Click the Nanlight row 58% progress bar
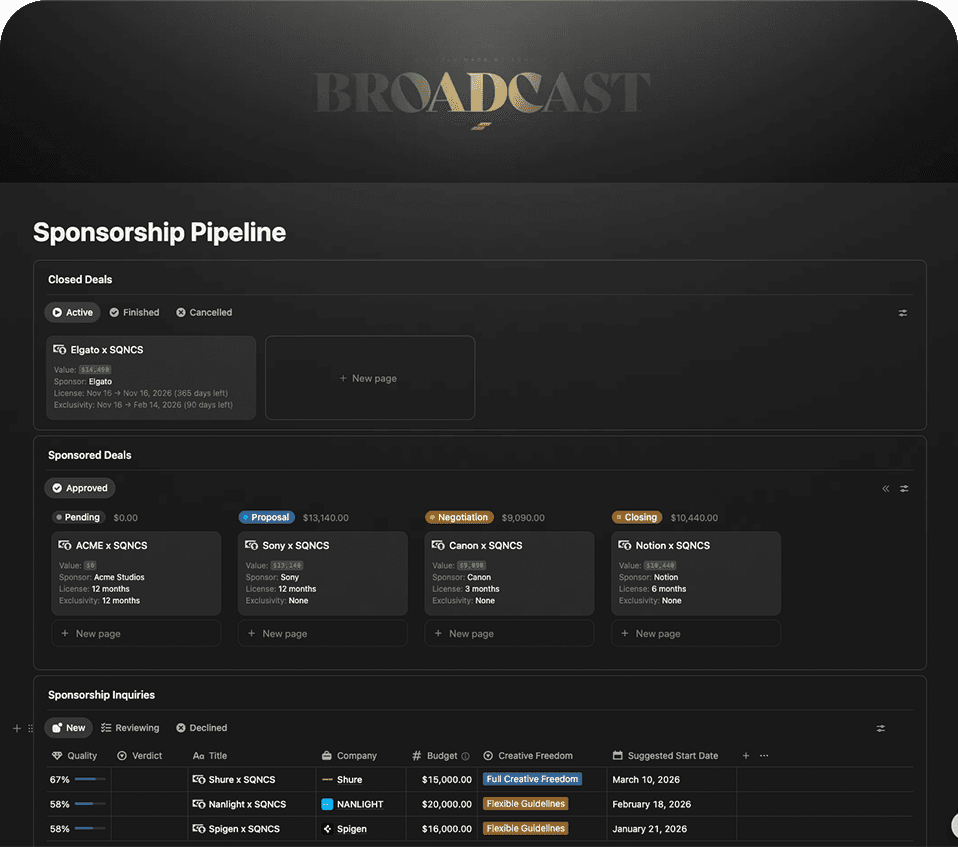This screenshot has height=847, width=958. (90, 804)
